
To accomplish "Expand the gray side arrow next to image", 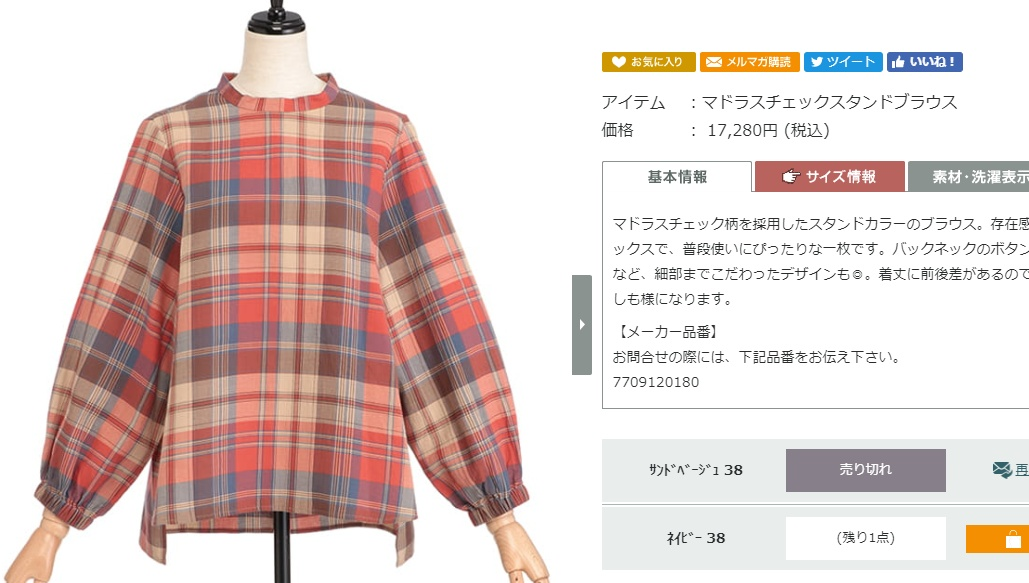I will coord(581,324).
